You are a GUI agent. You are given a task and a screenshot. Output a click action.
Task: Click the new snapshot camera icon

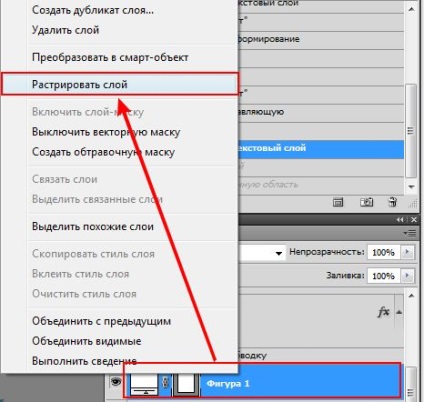[x=366, y=202]
